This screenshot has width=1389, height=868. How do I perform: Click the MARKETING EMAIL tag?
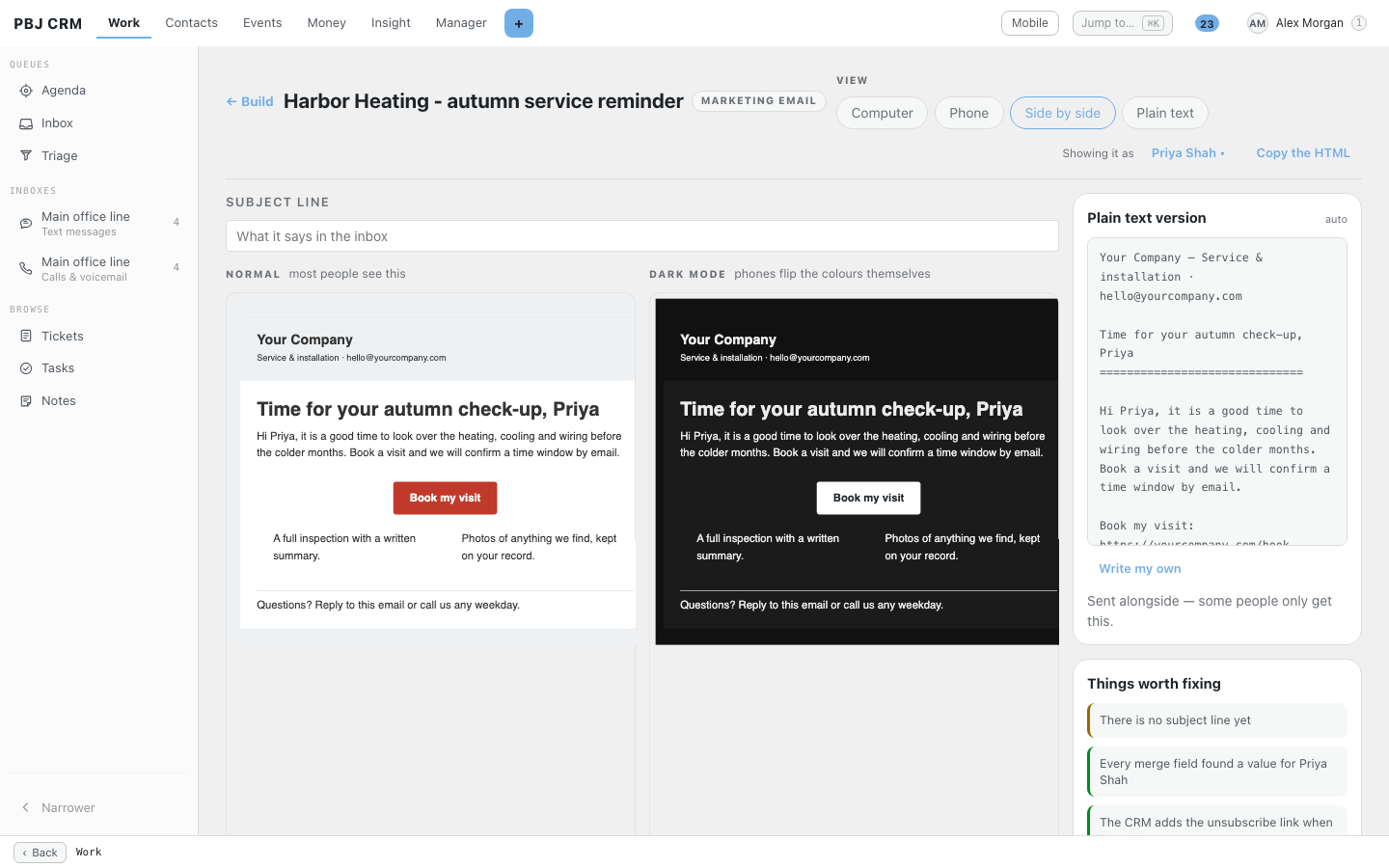click(x=758, y=100)
